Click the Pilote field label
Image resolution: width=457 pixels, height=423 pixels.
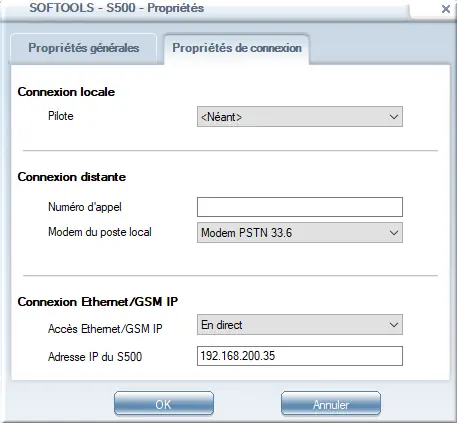pyautogui.click(x=61, y=116)
